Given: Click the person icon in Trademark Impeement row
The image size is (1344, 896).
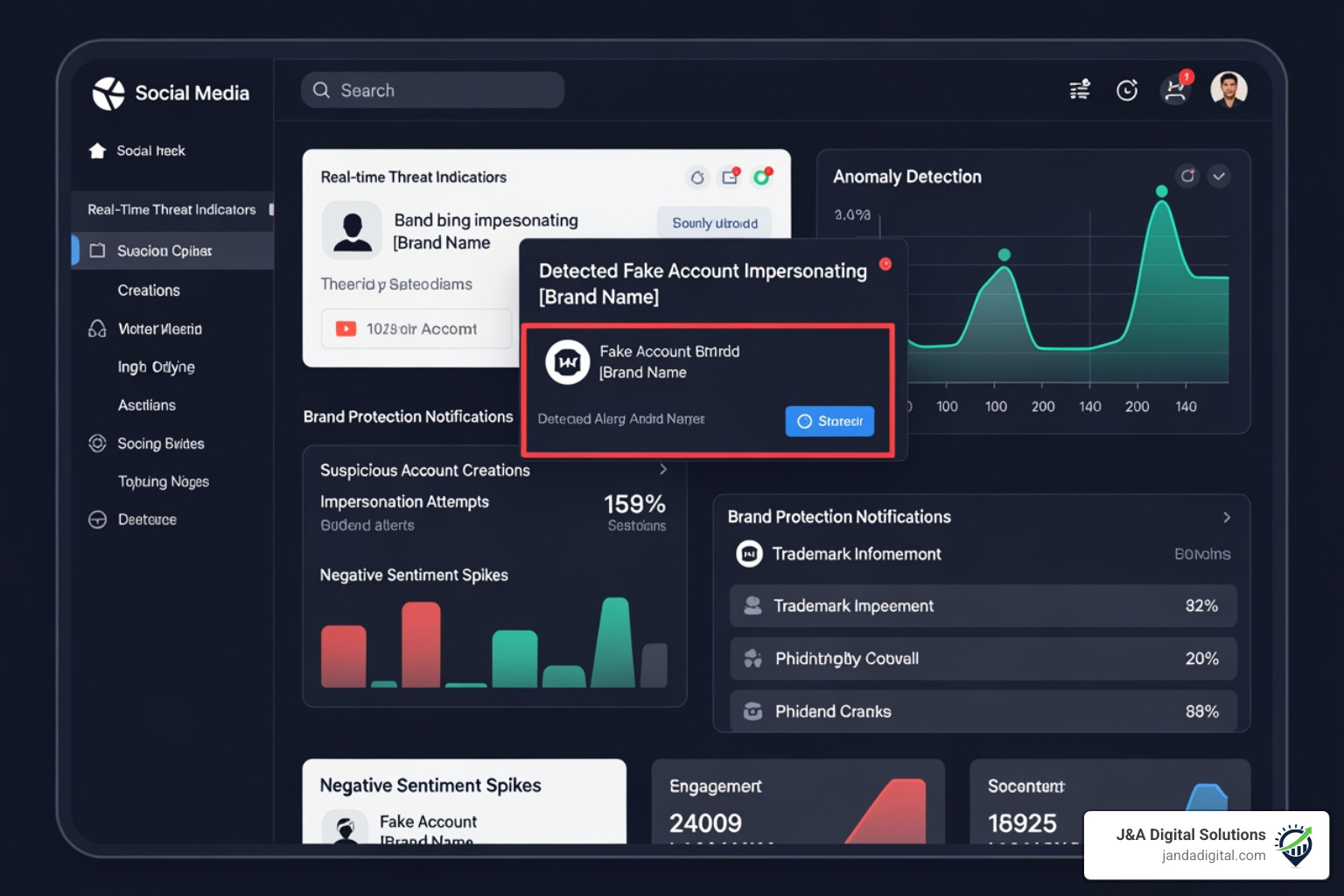Looking at the screenshot, I should click(752, 605).
